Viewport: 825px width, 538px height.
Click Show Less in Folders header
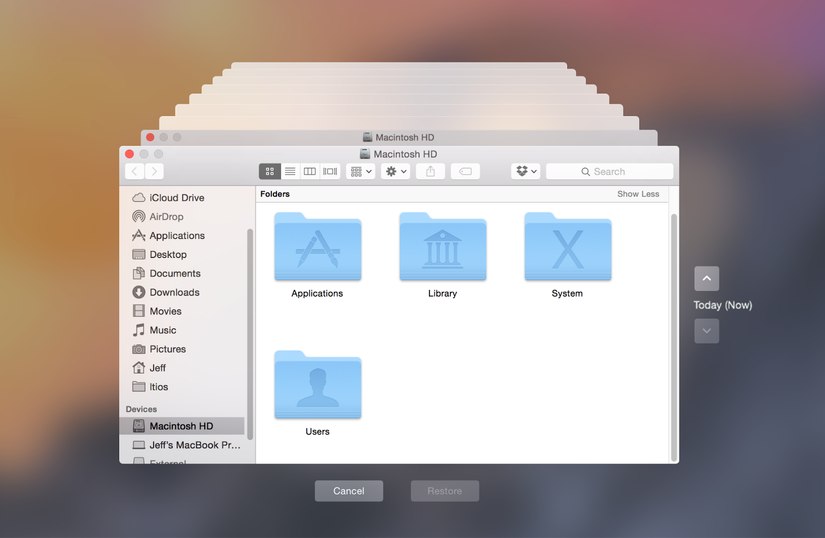(x=638, y=194)
